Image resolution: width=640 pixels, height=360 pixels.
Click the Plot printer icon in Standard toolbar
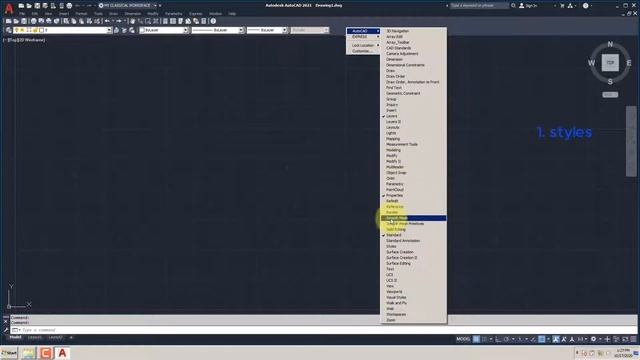33,21
